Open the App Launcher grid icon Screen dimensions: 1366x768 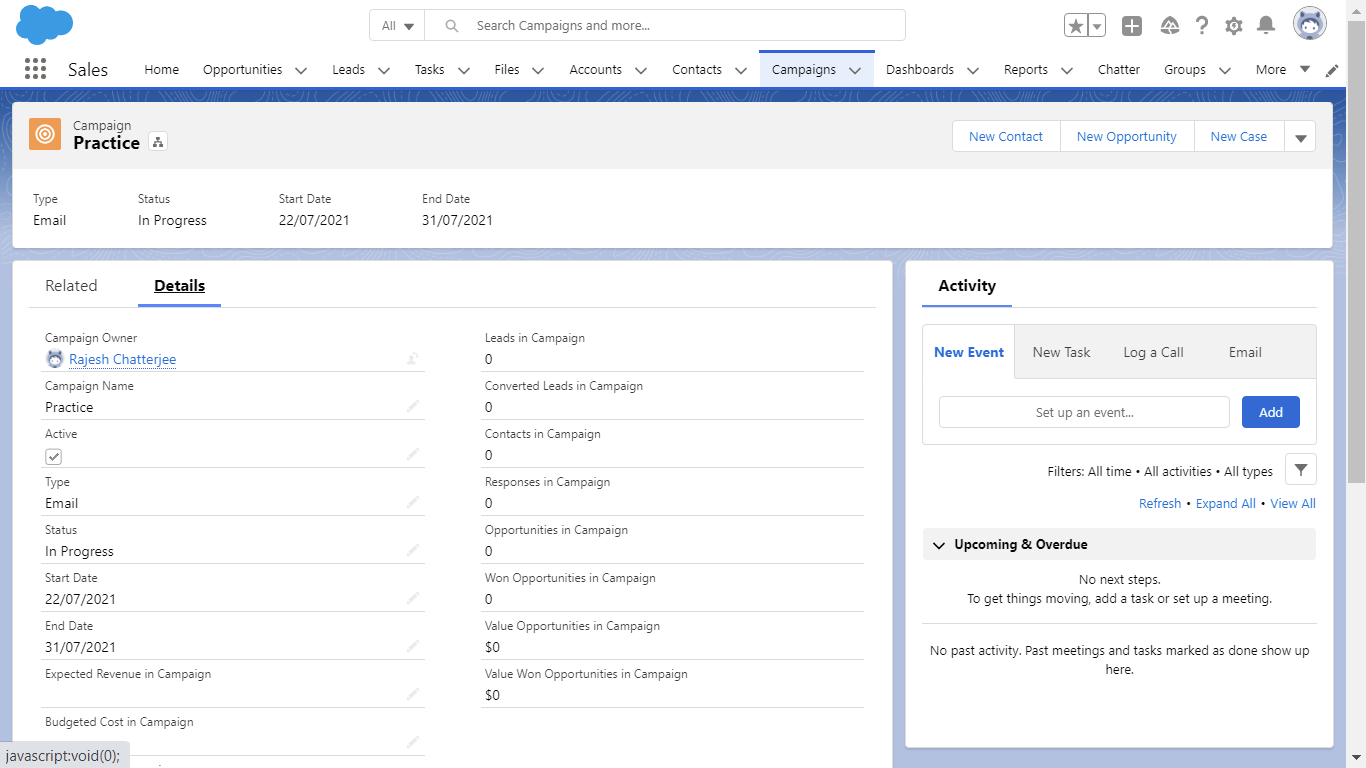(35, 69)
